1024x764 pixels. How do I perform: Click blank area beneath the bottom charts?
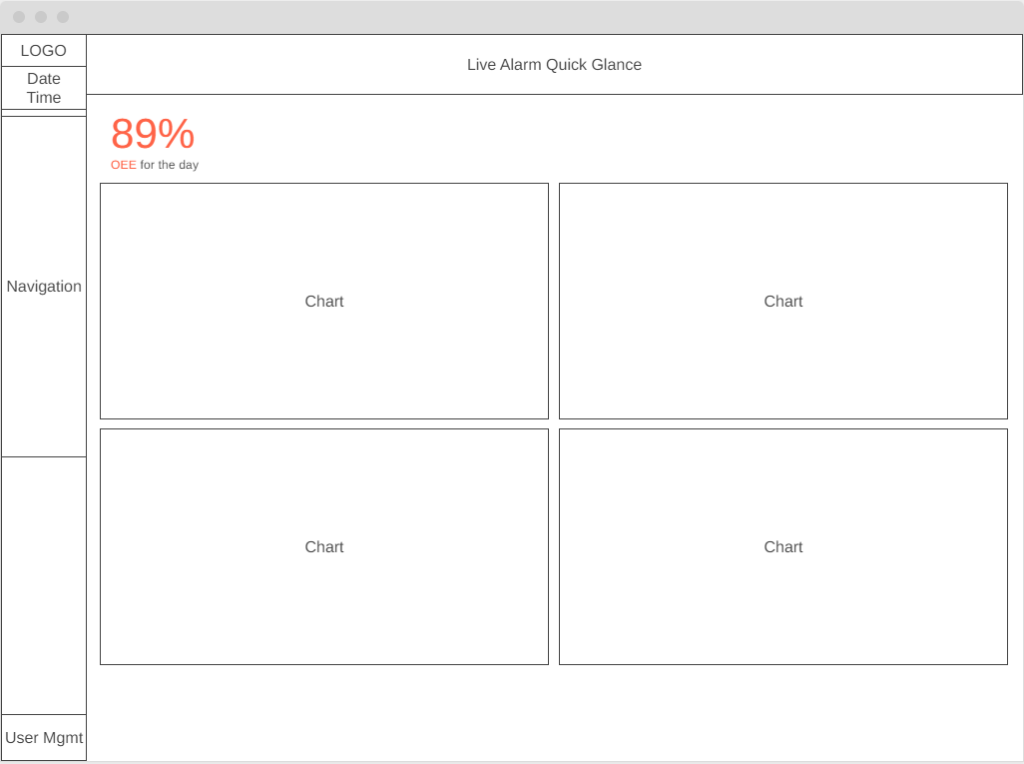tap(554, 710)
